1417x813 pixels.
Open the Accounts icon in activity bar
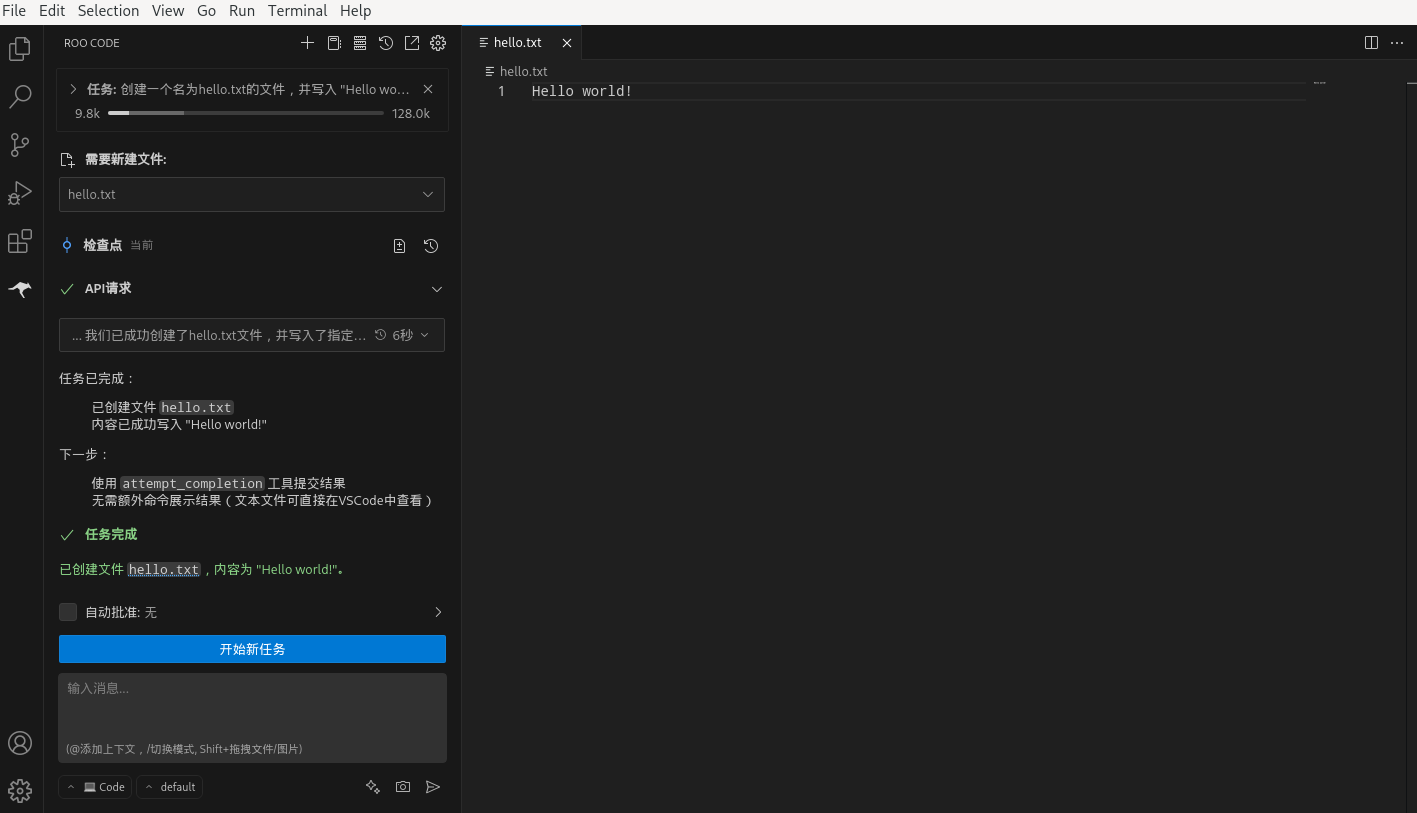20,743
